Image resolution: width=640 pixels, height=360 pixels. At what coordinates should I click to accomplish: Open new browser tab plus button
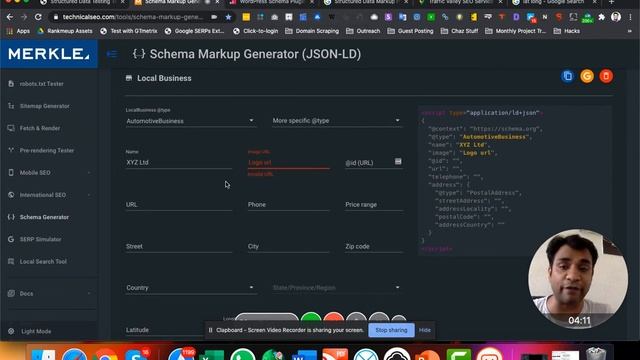point(611,2)
